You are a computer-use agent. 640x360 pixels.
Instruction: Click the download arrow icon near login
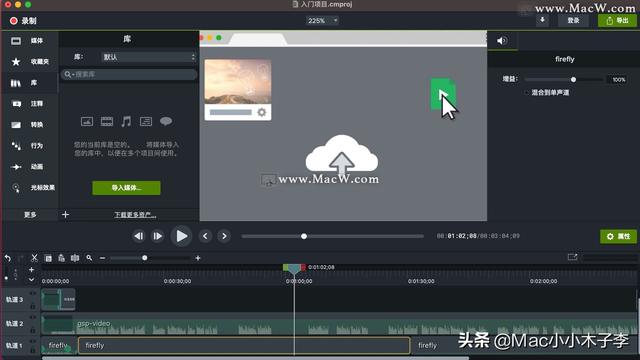click(542, 20)
